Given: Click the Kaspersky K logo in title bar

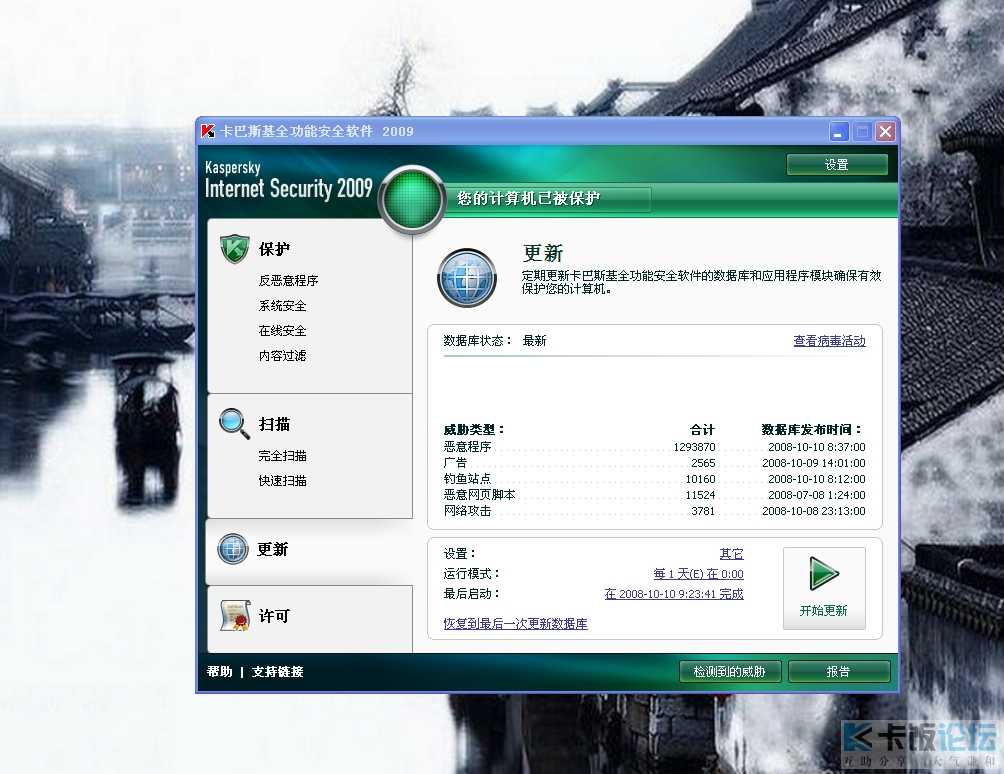Looking at the screenshot, I should pos(207,131).
